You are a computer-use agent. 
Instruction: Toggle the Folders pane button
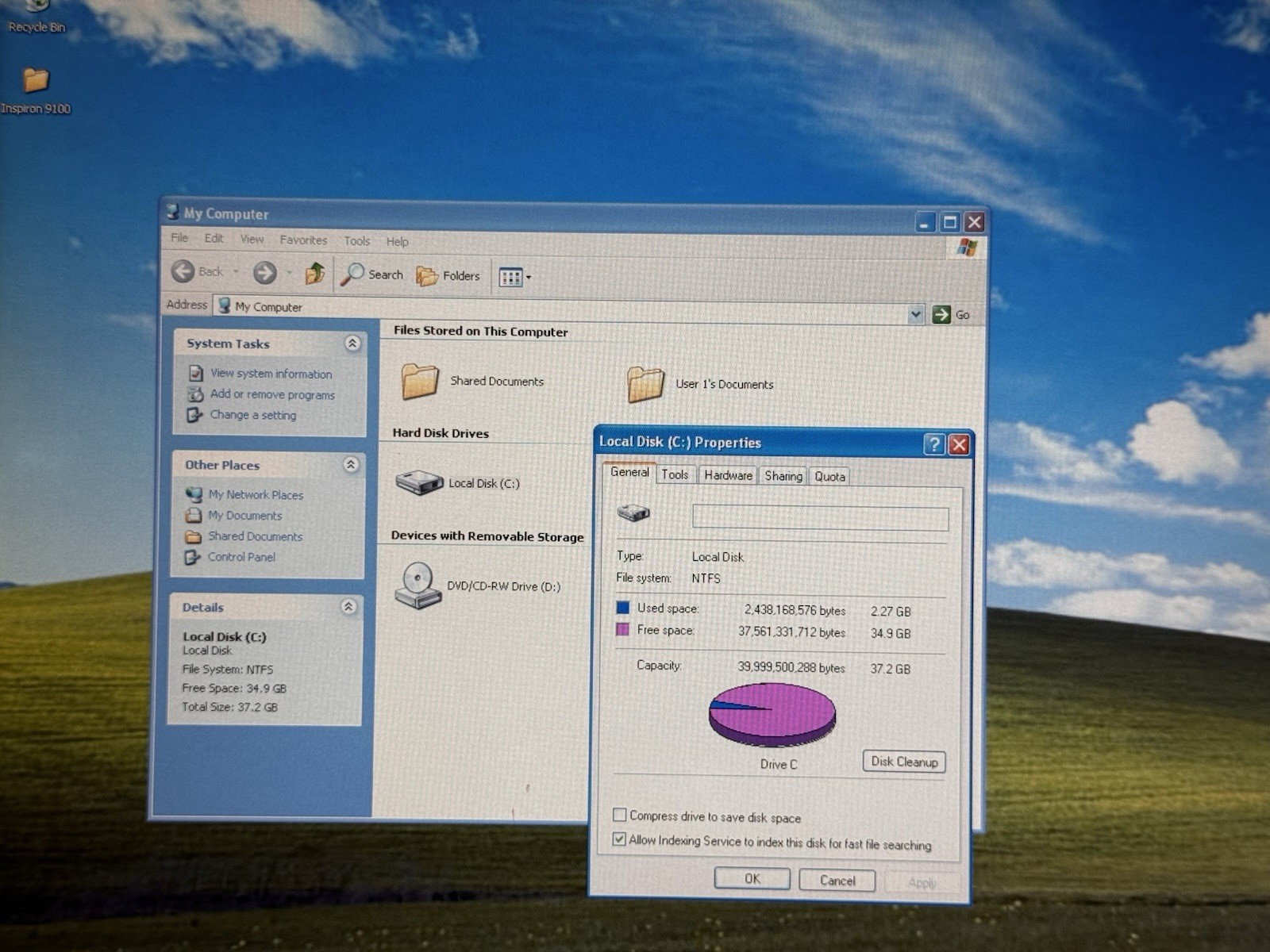(448, 276)
